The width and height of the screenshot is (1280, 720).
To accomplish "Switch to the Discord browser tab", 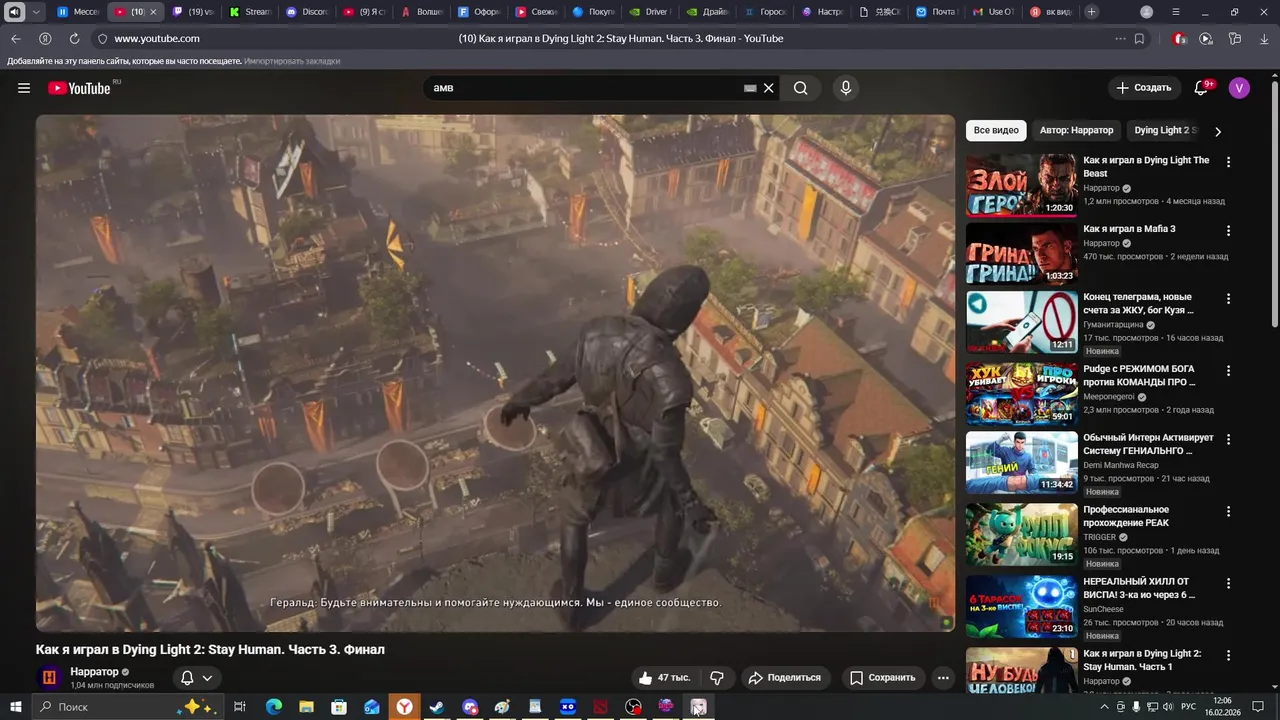I will [x=306, y=12].
